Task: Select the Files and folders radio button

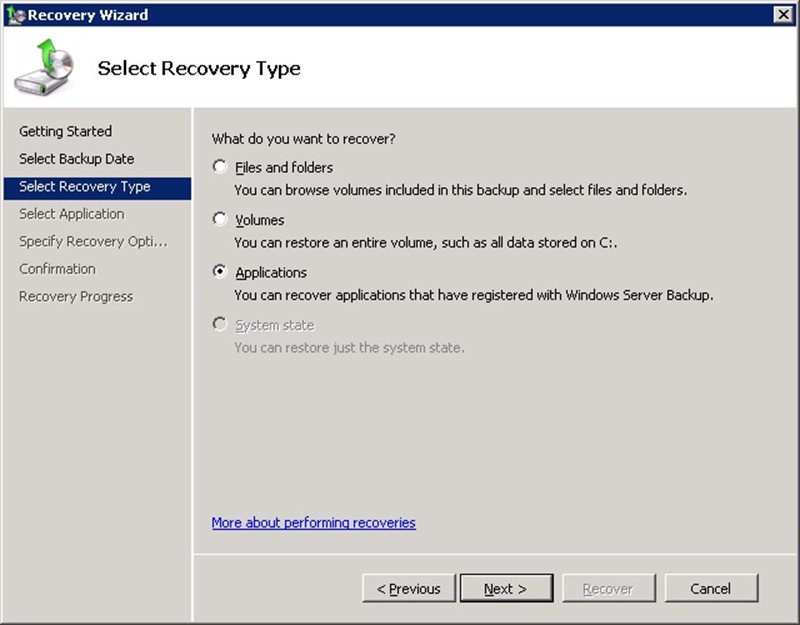Action: 220,167
